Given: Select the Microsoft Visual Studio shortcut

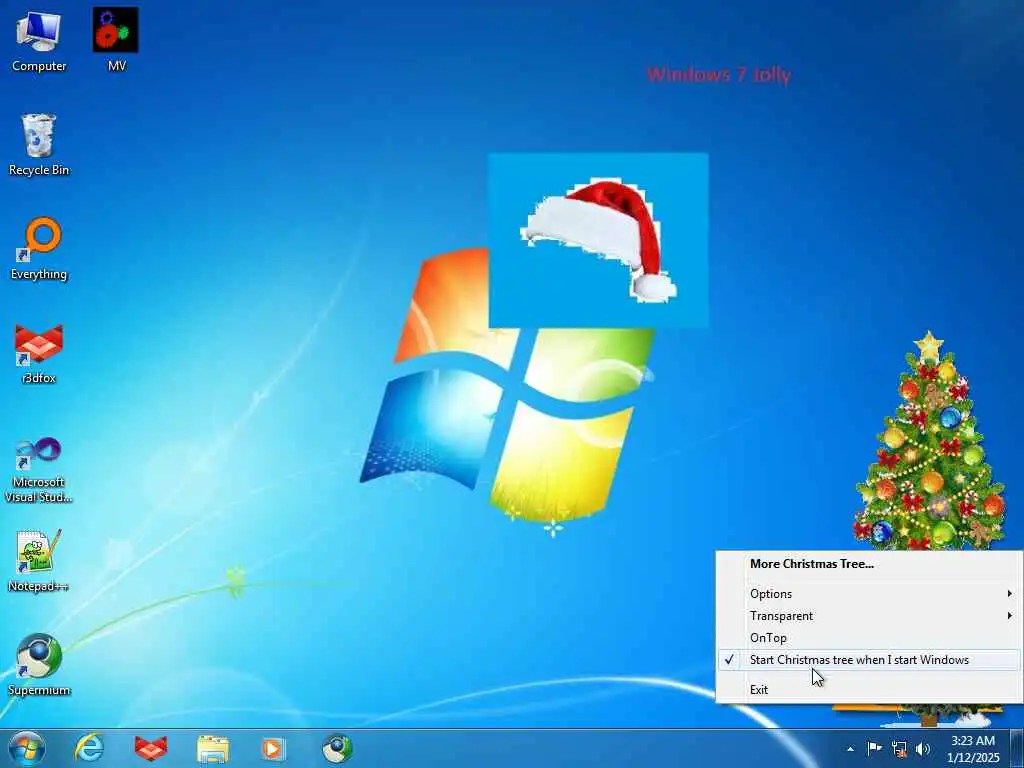Looking at the screenshot, I should tap(39, 470).
